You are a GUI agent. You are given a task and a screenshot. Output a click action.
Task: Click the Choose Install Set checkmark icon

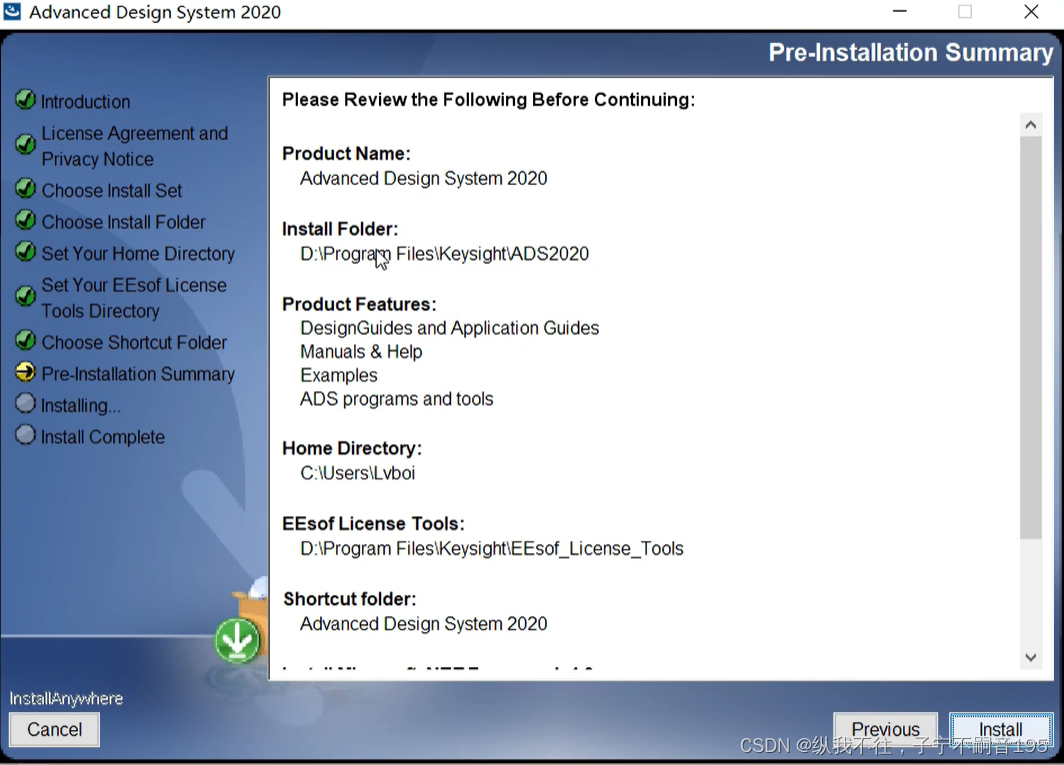[x=25, y=188]
